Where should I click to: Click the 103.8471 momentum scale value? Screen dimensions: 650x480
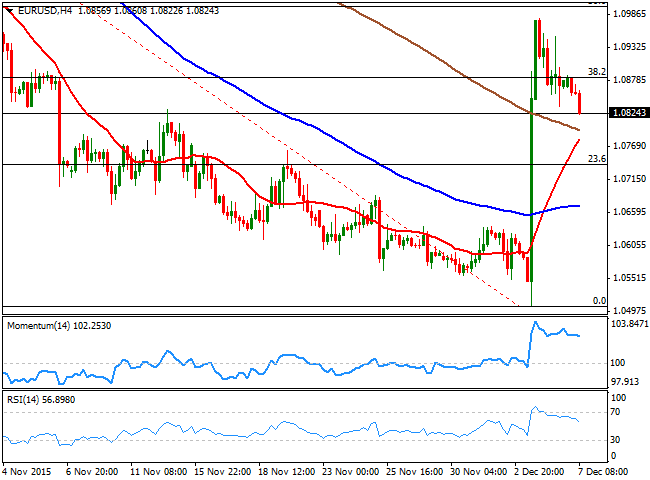(629, 326)
